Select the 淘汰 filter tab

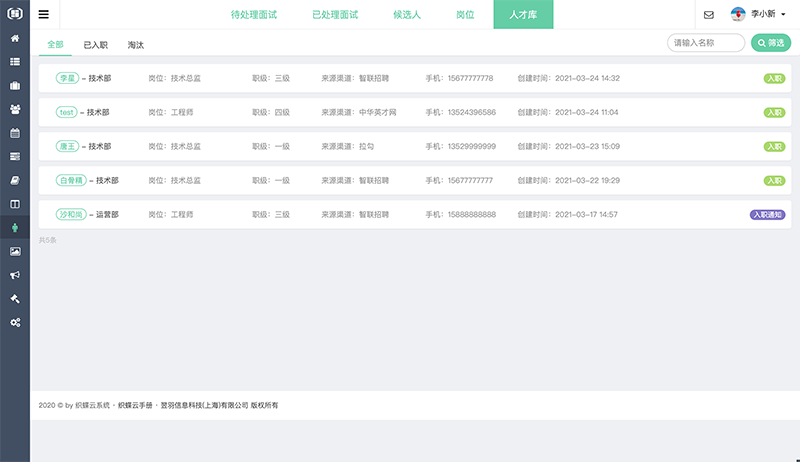136,45
